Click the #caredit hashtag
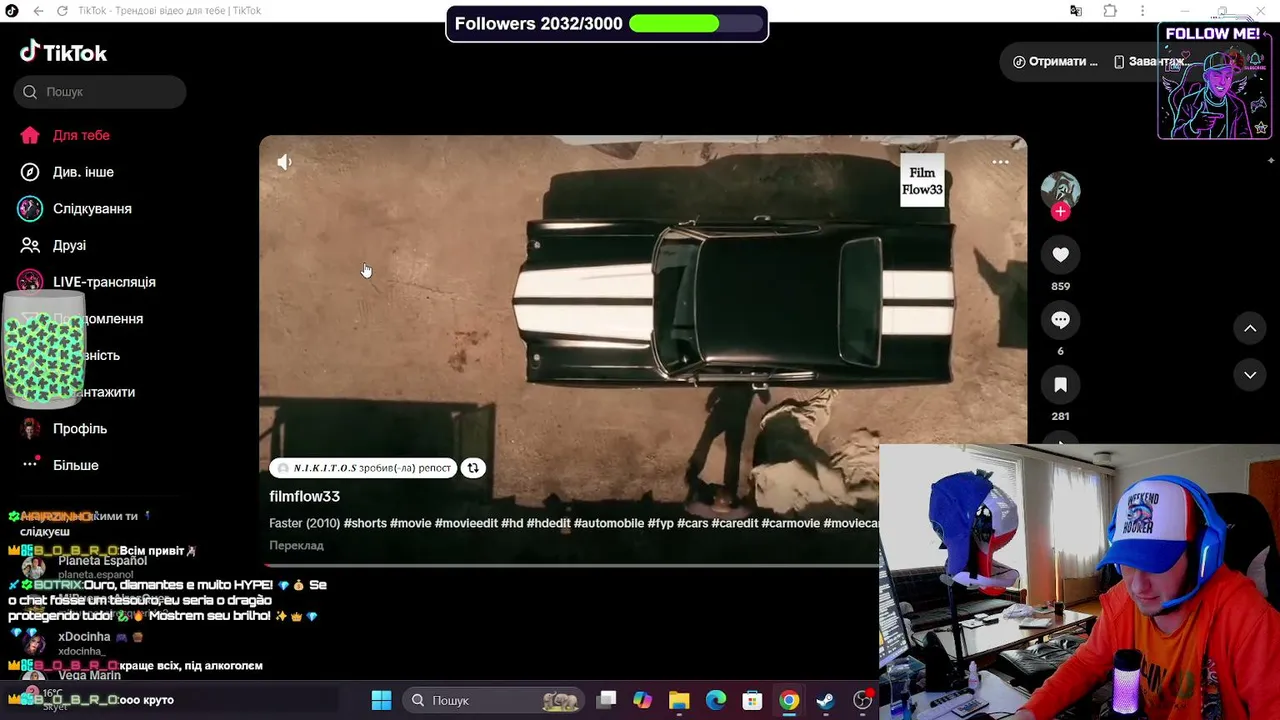This screenshot has width=1280, height=720. point(735,523)
